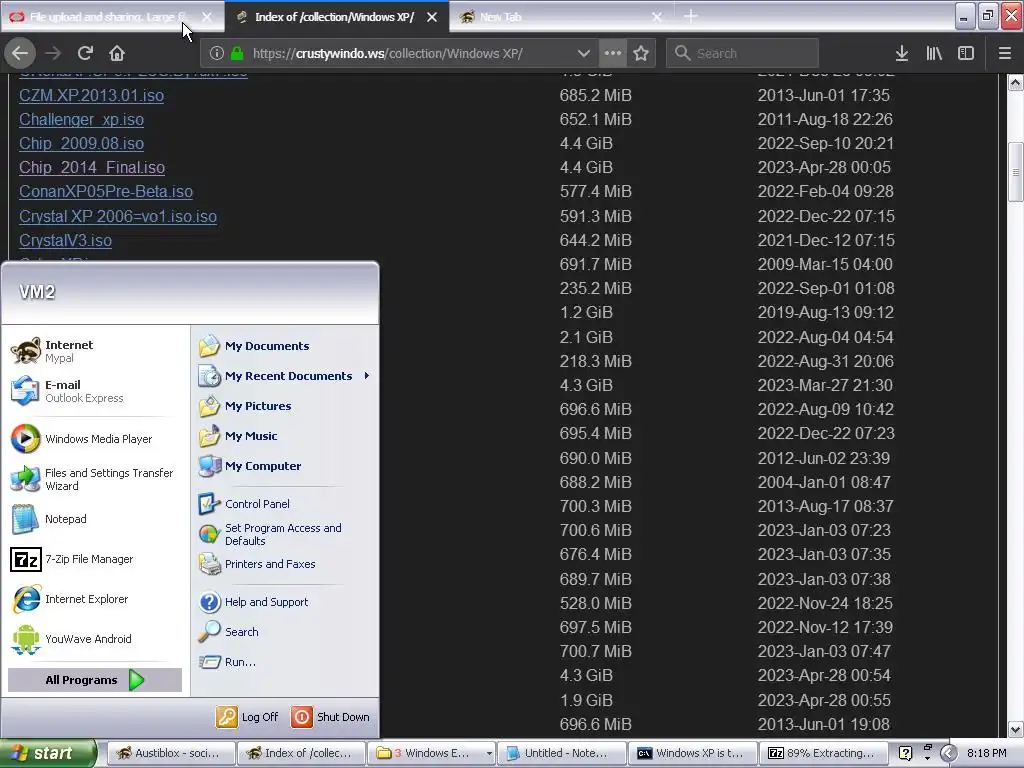Screen dimensions: 1024x768
Task: Open the browser downloads panel
Action: click(902, 53)
